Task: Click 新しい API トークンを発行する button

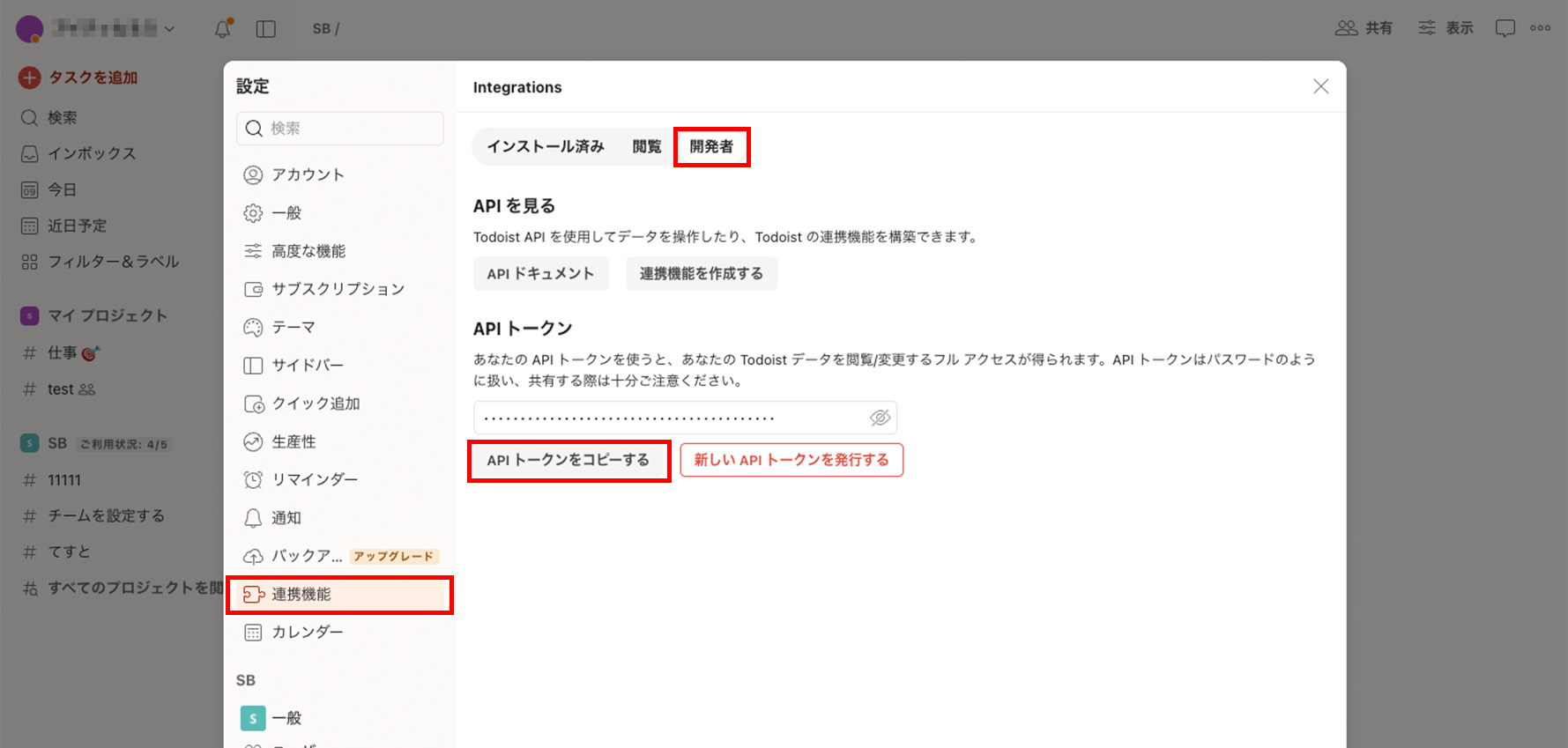Action: [791, 460]
